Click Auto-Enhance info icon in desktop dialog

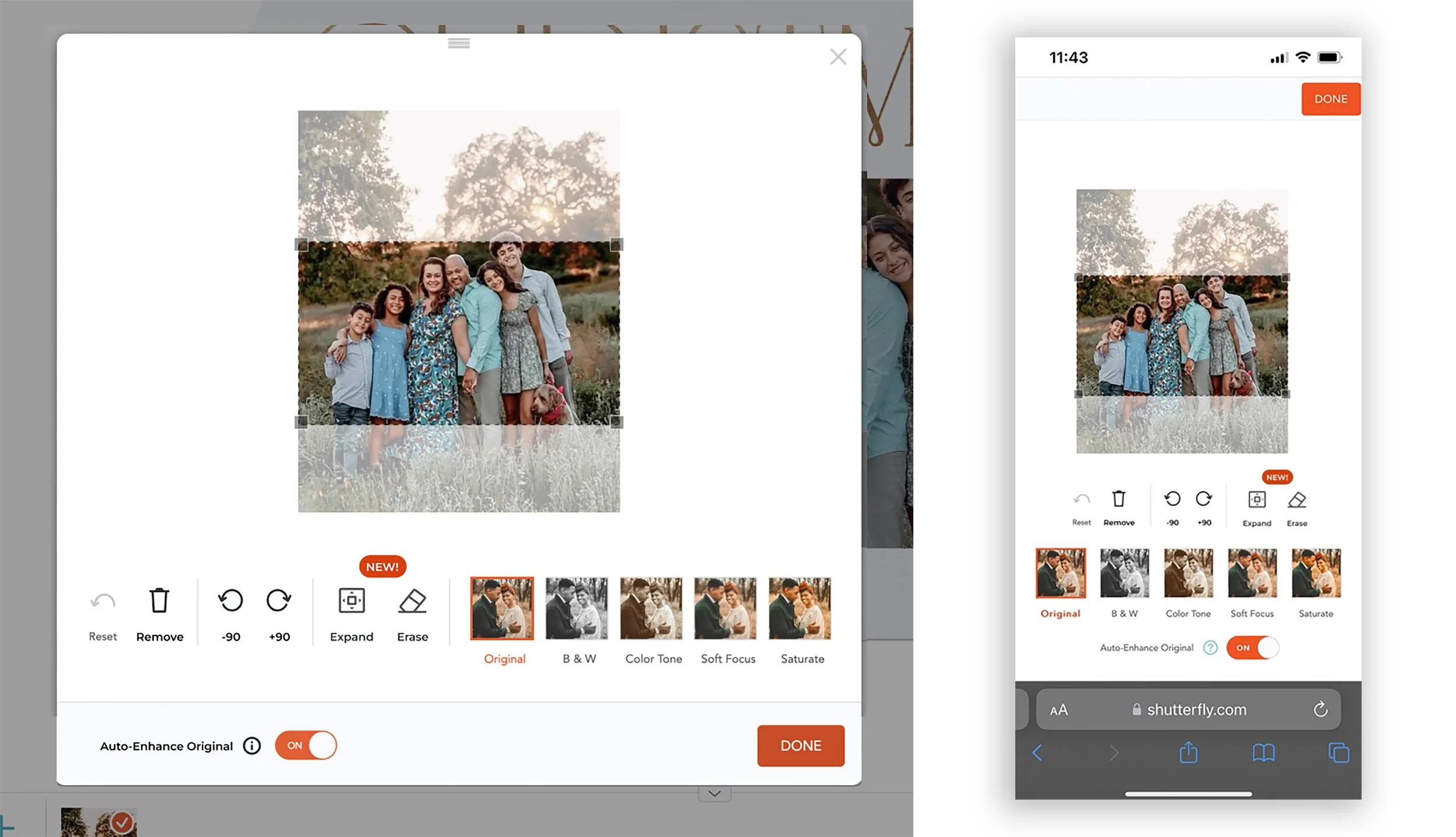(252, 746)
